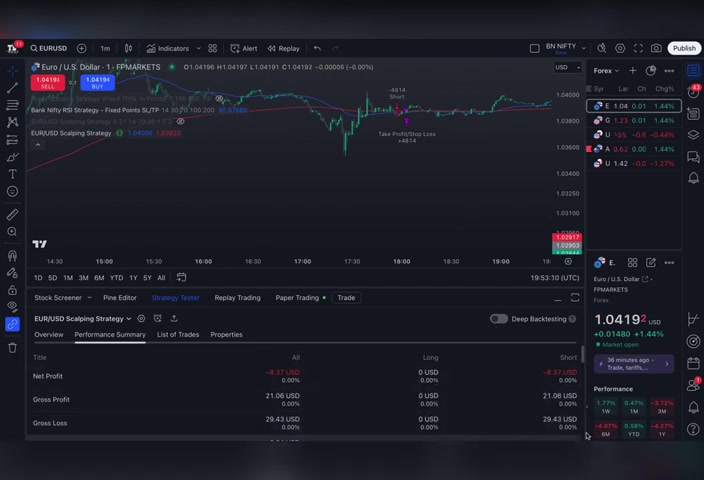
Task: Toggle hide all drawings eye icon
Action: point(12,307)
